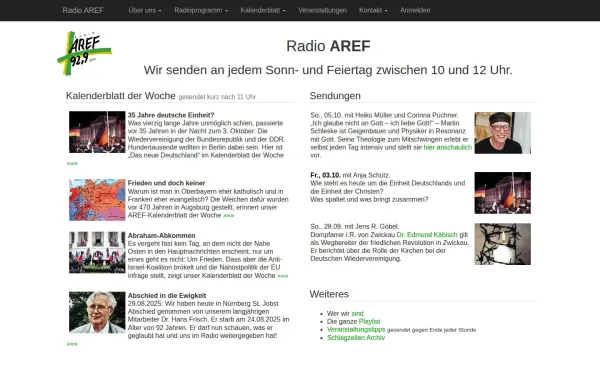Click the read-more arrows after Abraham-Abkommen text
600x375 pixels.
coord(282,276)
